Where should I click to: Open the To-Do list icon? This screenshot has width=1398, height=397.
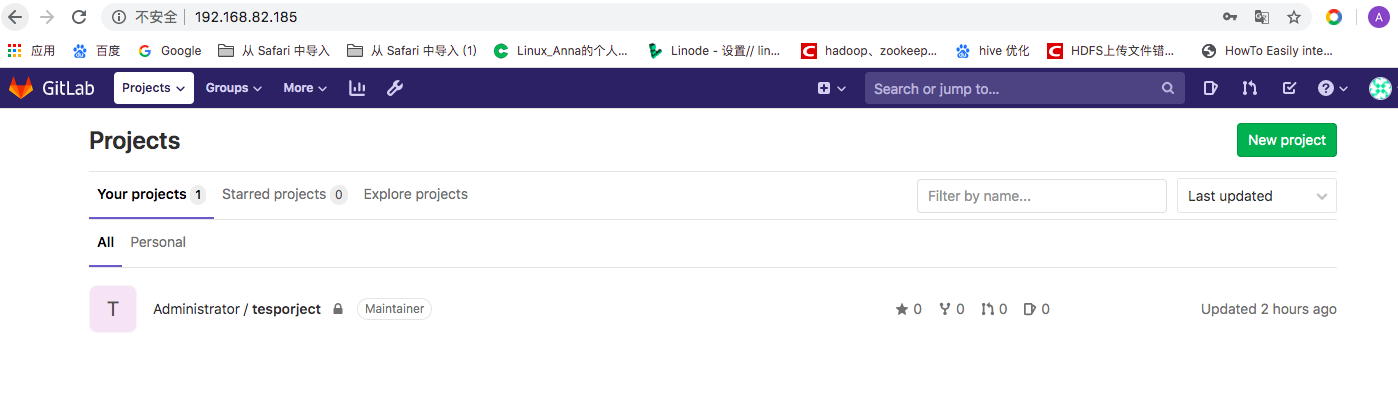pyautogui.click(x=1289, y=88)
